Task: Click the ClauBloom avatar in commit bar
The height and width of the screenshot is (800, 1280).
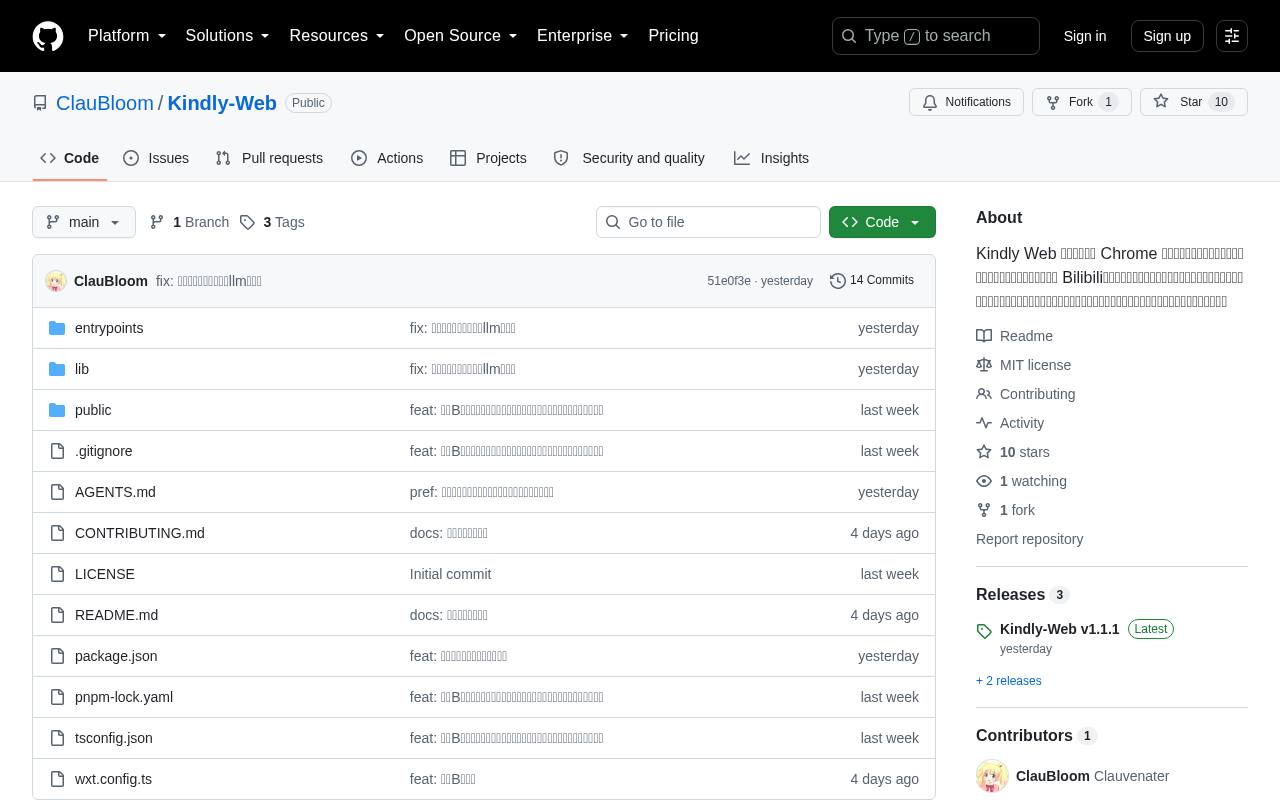Action: pyautogui.click(x=56, y=281)
